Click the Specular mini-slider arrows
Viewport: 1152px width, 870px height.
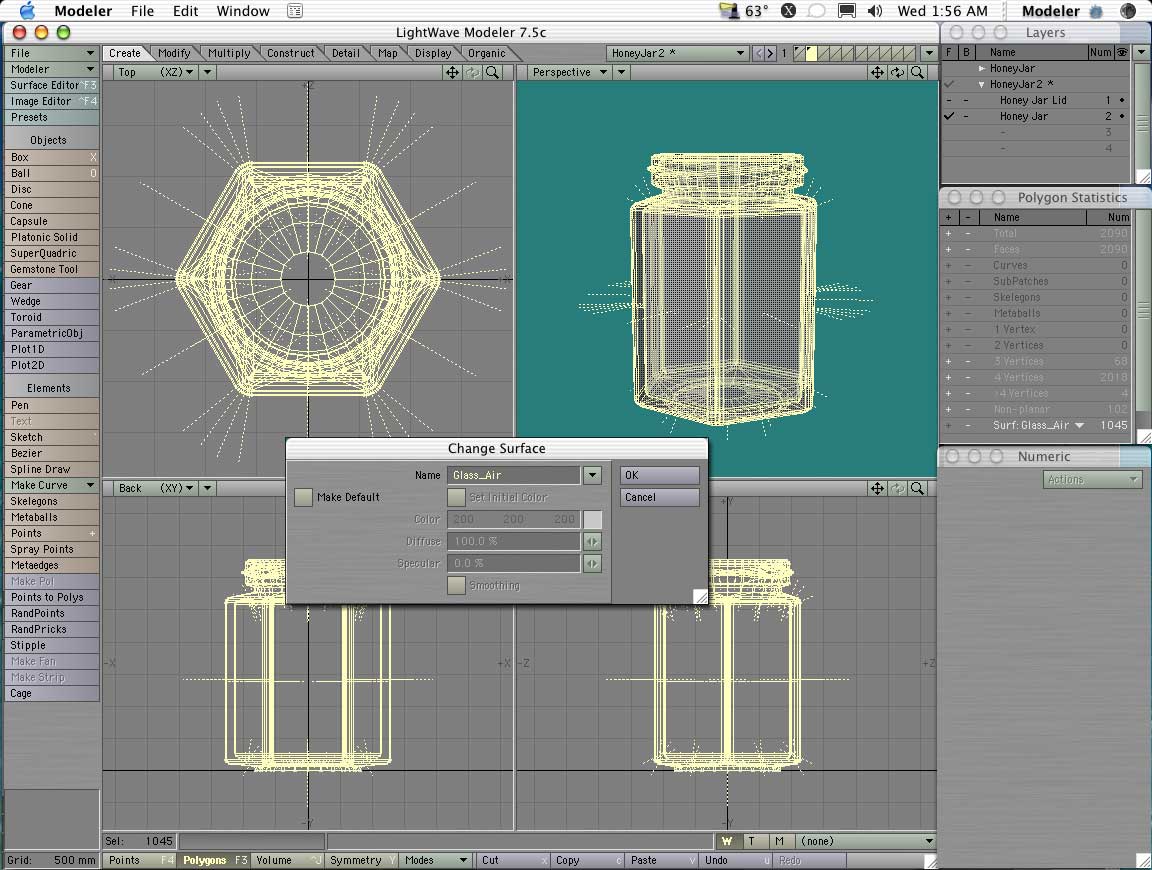coord(592,564)
